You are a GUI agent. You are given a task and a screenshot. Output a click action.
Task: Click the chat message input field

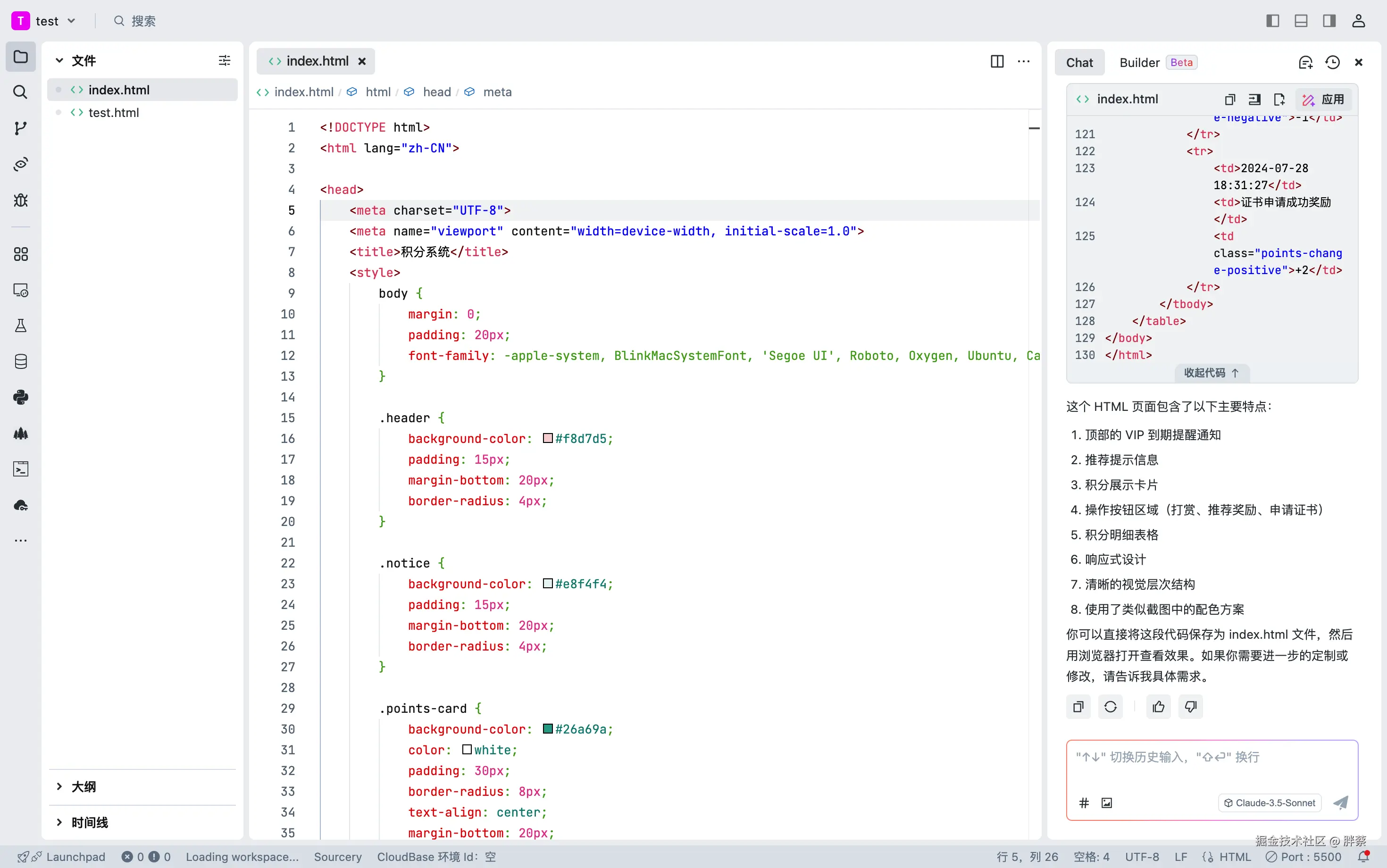(1212, 767)
